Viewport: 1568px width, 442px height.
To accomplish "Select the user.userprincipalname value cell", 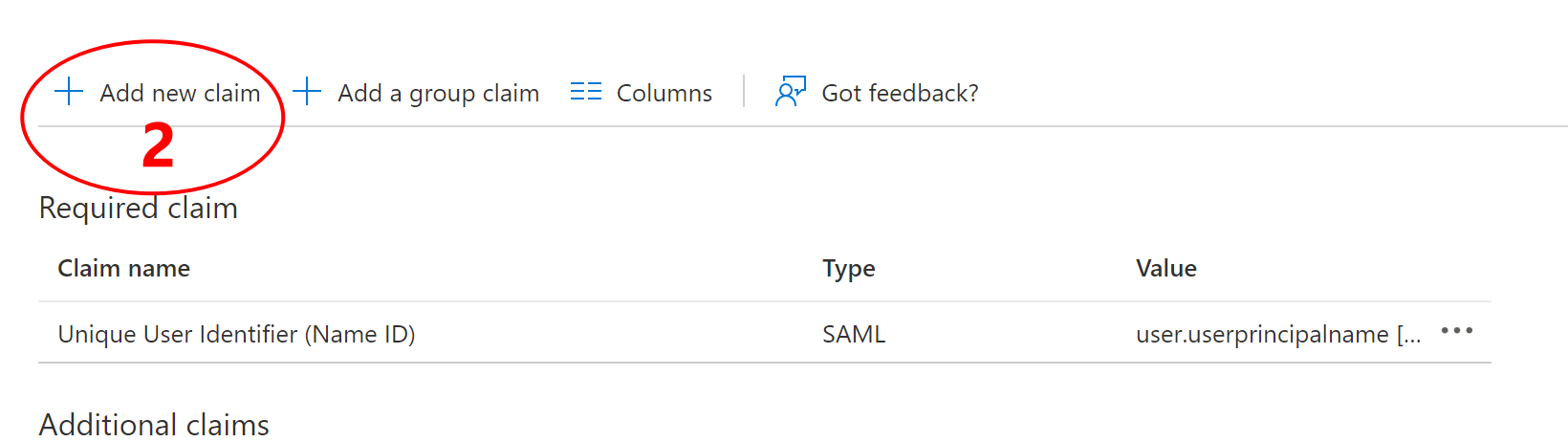I will [1261, 334].
